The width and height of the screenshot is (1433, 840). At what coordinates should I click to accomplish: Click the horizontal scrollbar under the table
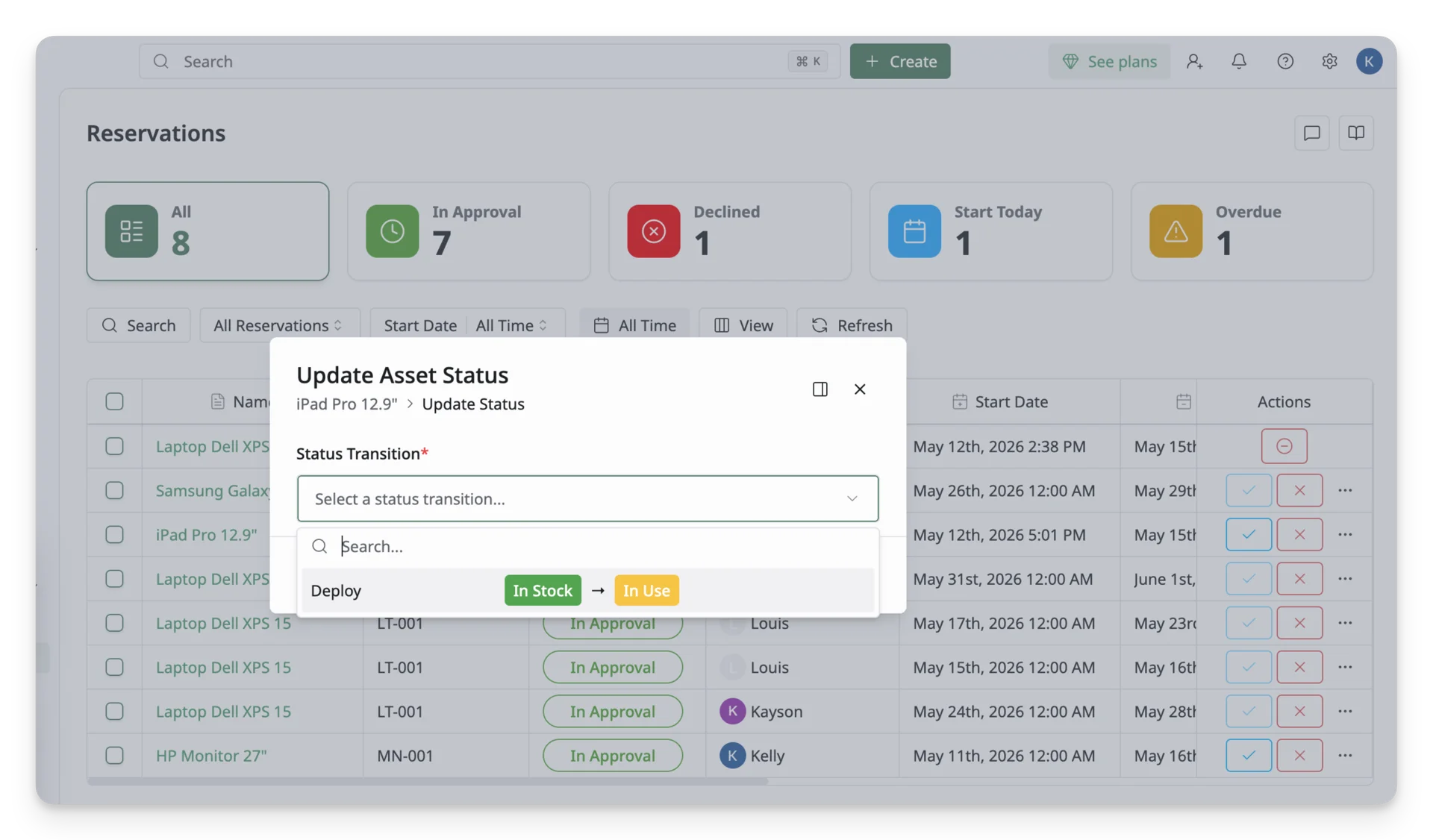point(427,781)
